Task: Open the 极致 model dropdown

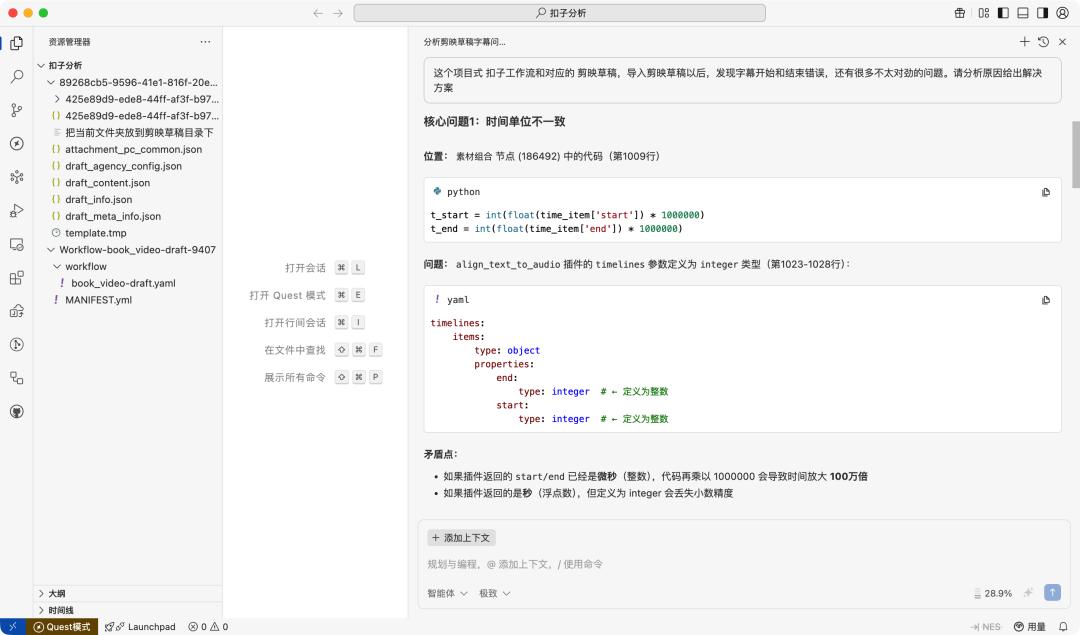Action: (494, 593)
